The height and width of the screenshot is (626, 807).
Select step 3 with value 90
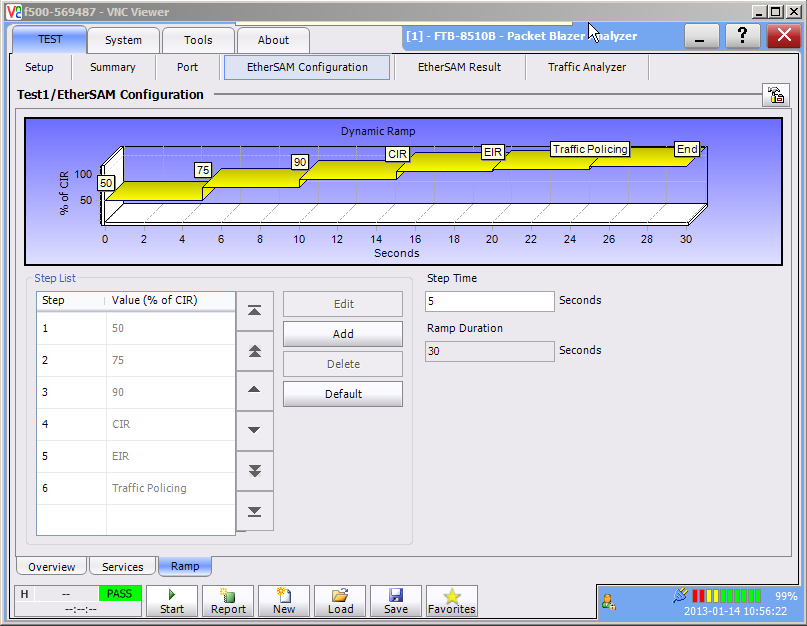[136, 392]
